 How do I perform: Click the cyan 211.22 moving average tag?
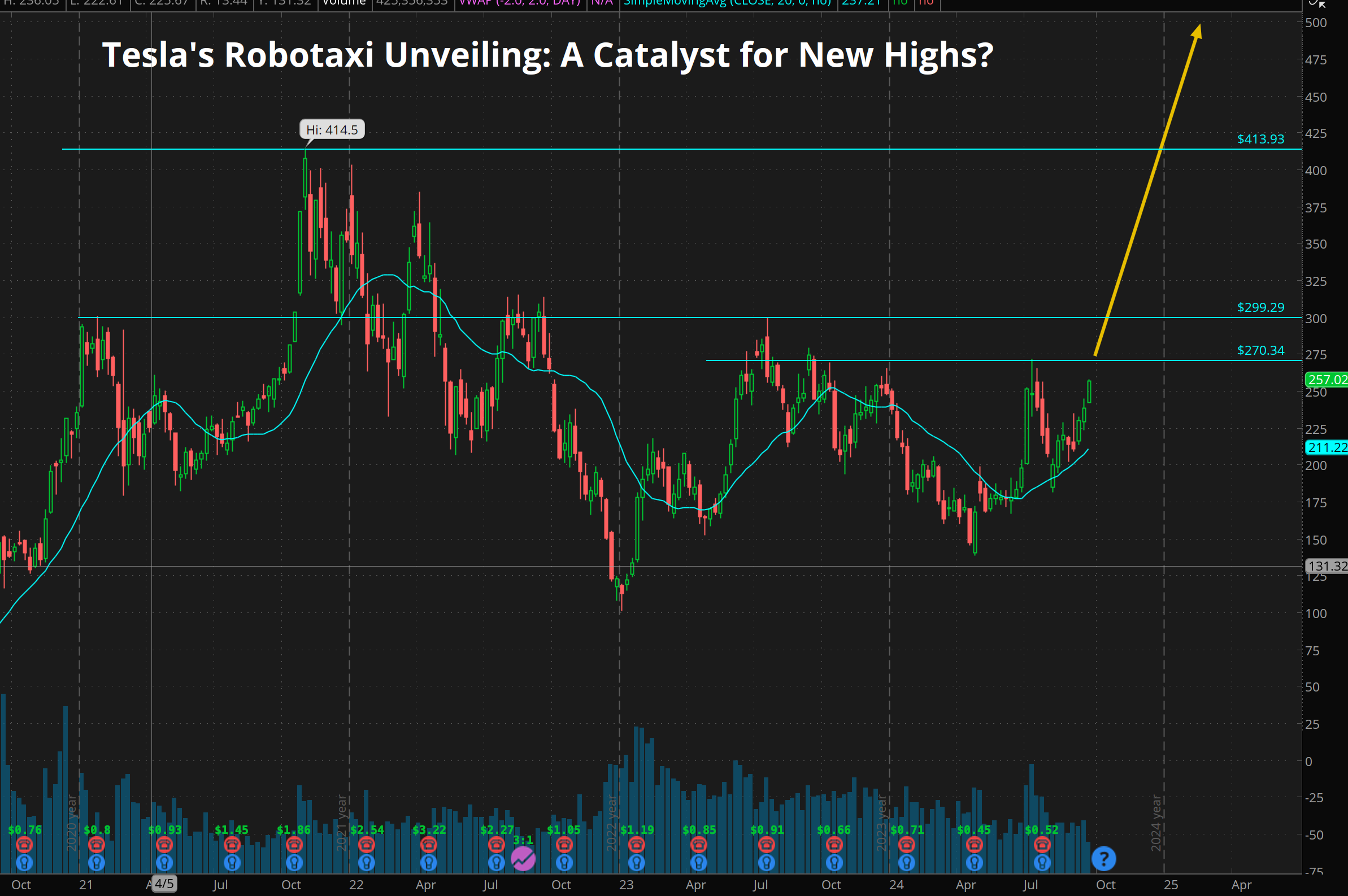[x=1327, y=447]
